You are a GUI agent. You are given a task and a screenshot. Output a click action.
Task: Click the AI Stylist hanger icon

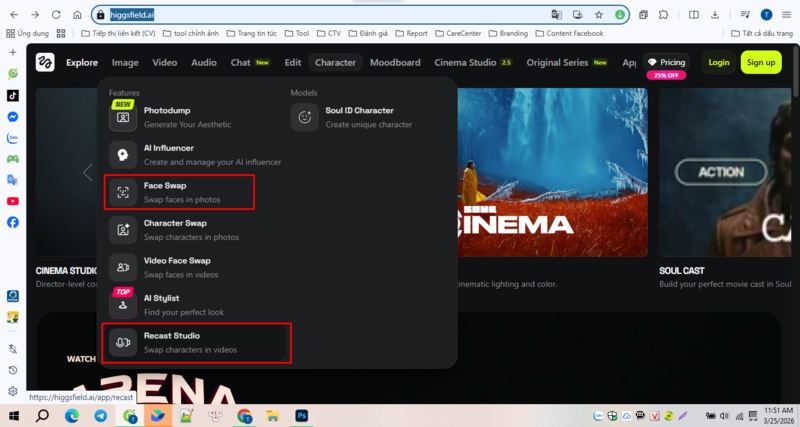123,305
